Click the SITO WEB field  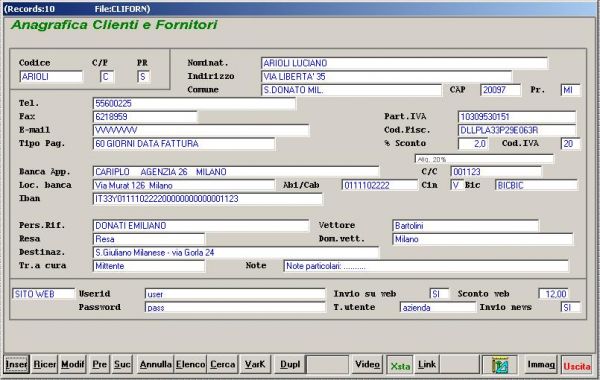(x=44, y=294)
